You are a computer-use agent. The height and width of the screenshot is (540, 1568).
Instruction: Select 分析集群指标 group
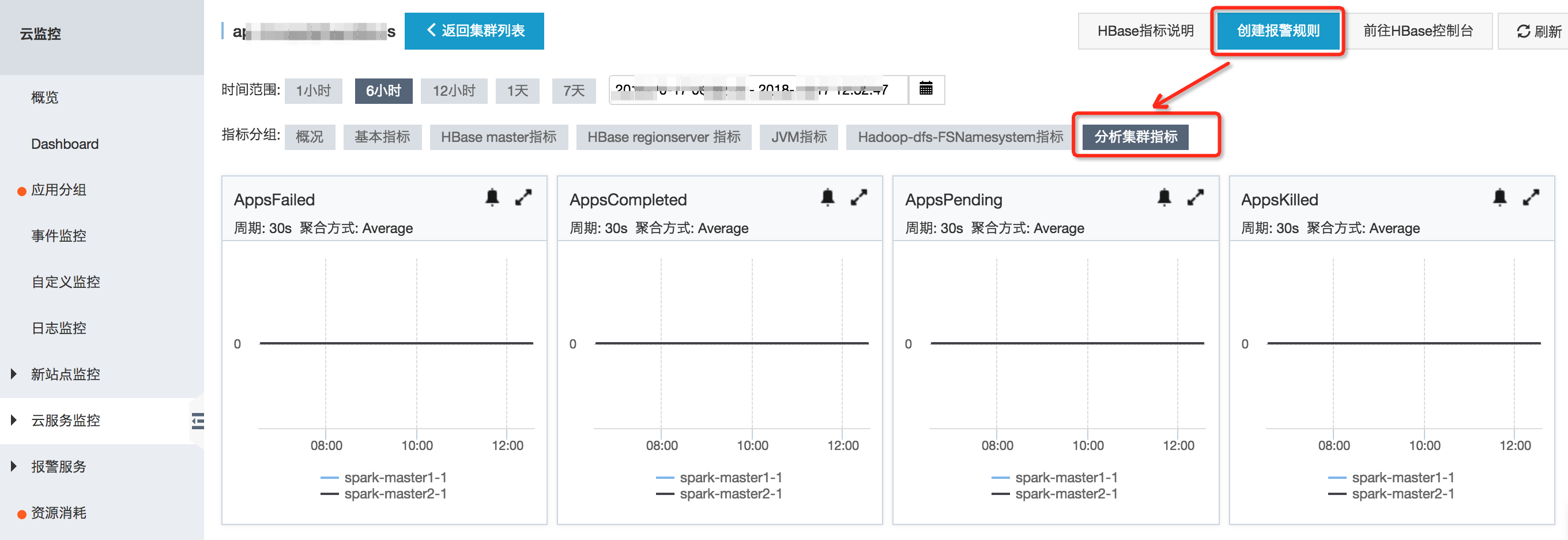(x=1136, y=137)
